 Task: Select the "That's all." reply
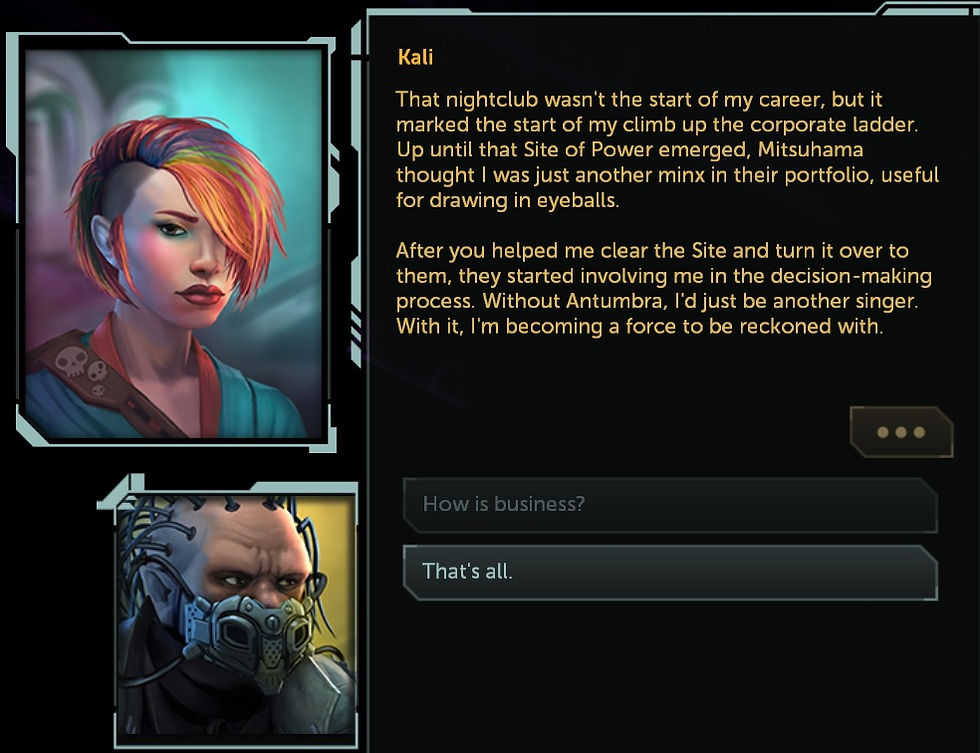coord(670,572)
